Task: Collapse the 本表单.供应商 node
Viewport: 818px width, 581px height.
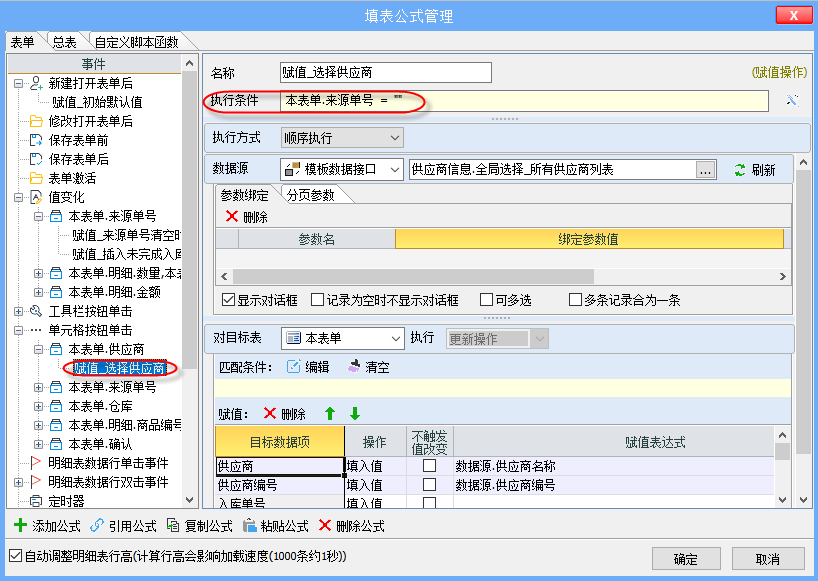Action: pos(38,349)
